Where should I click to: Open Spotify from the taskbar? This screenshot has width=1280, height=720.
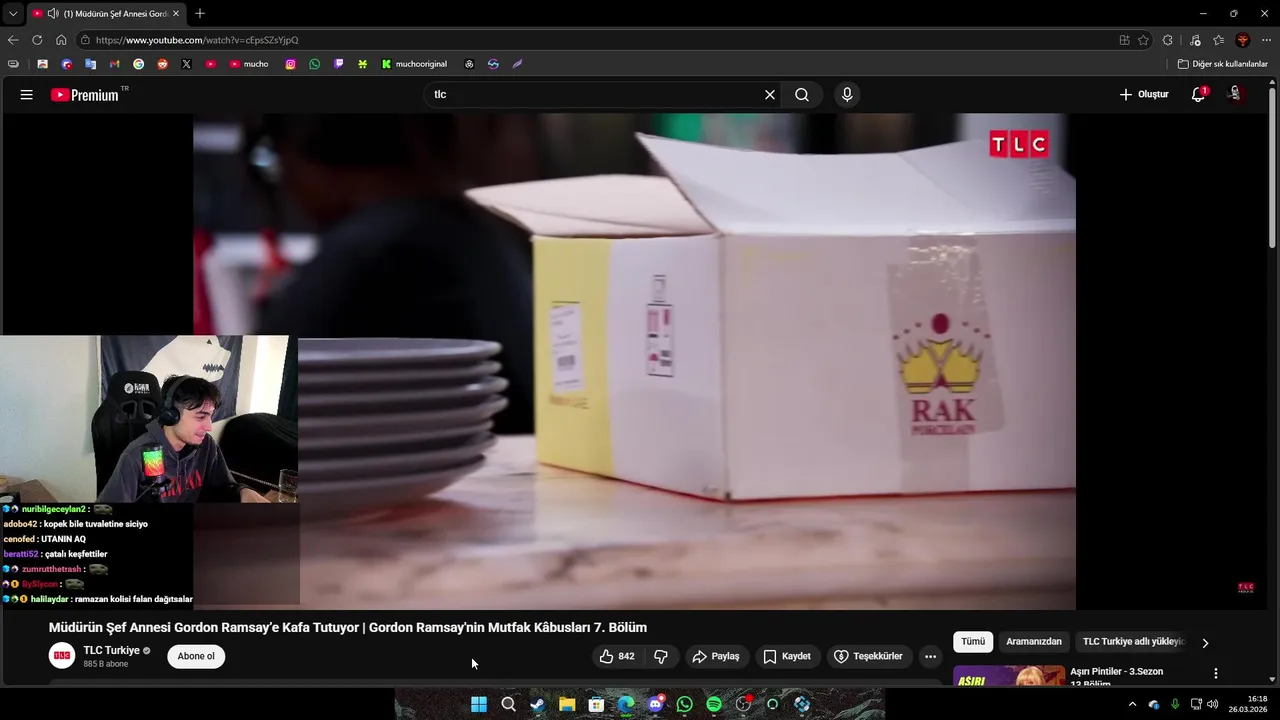point(714,704)
